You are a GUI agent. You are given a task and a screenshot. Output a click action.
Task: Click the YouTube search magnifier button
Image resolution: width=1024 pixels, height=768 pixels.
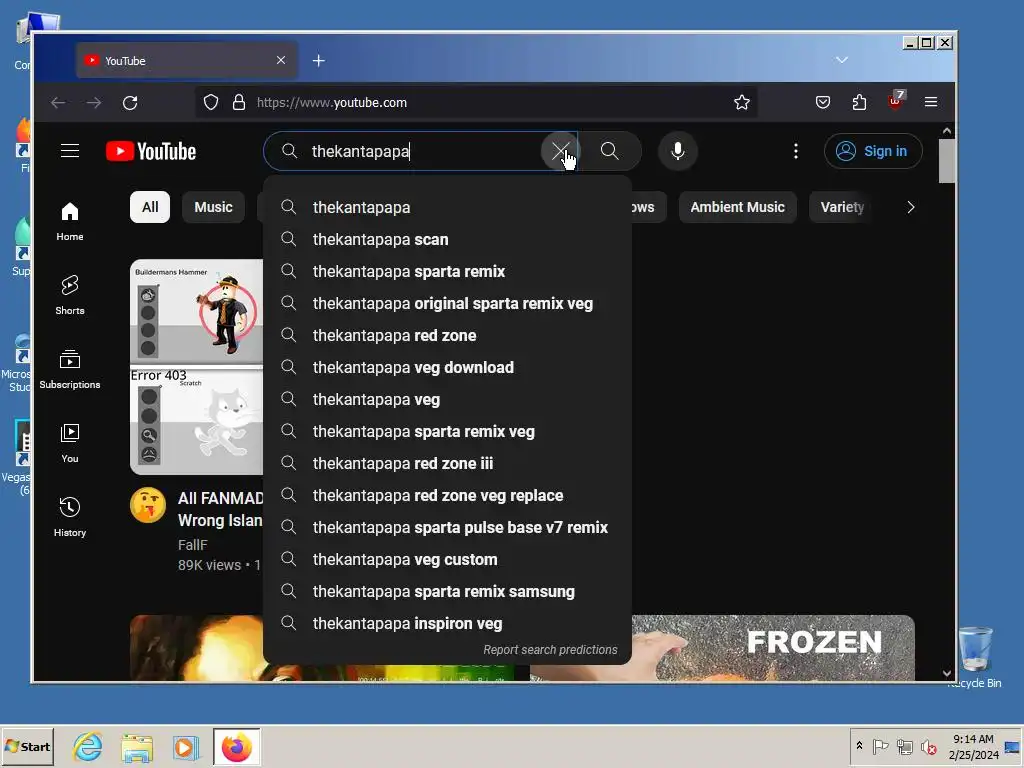pyautogui.click(x=609, y=152)
